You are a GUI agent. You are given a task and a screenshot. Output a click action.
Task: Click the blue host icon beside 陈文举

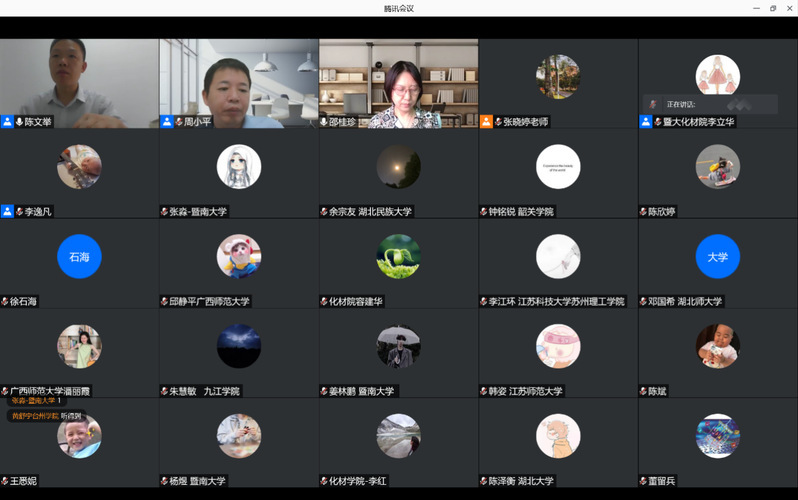(x=8, y=122)
